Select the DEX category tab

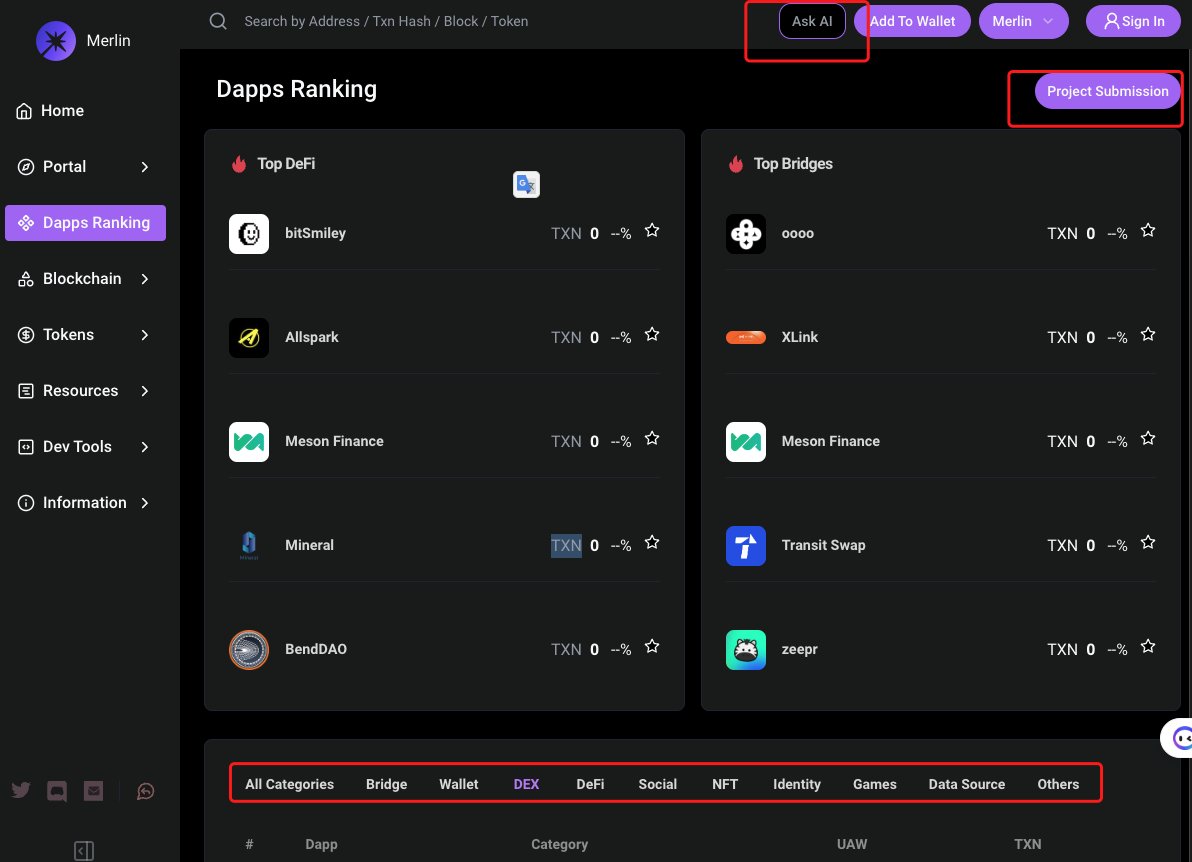pyautogui.click(x=526, y=784)
